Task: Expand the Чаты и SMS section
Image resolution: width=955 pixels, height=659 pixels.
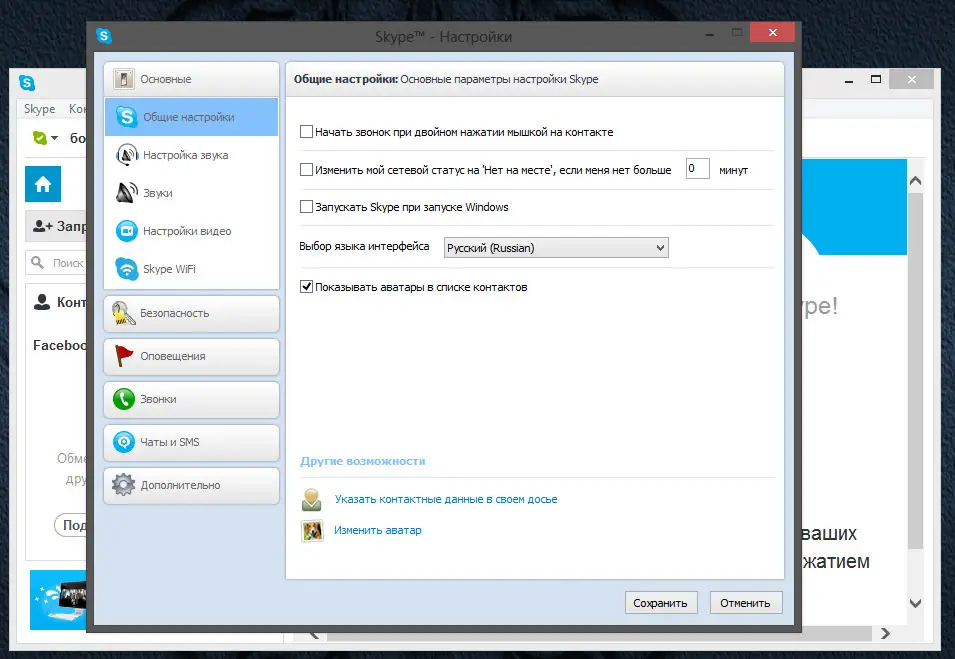Action: (191, 442)
